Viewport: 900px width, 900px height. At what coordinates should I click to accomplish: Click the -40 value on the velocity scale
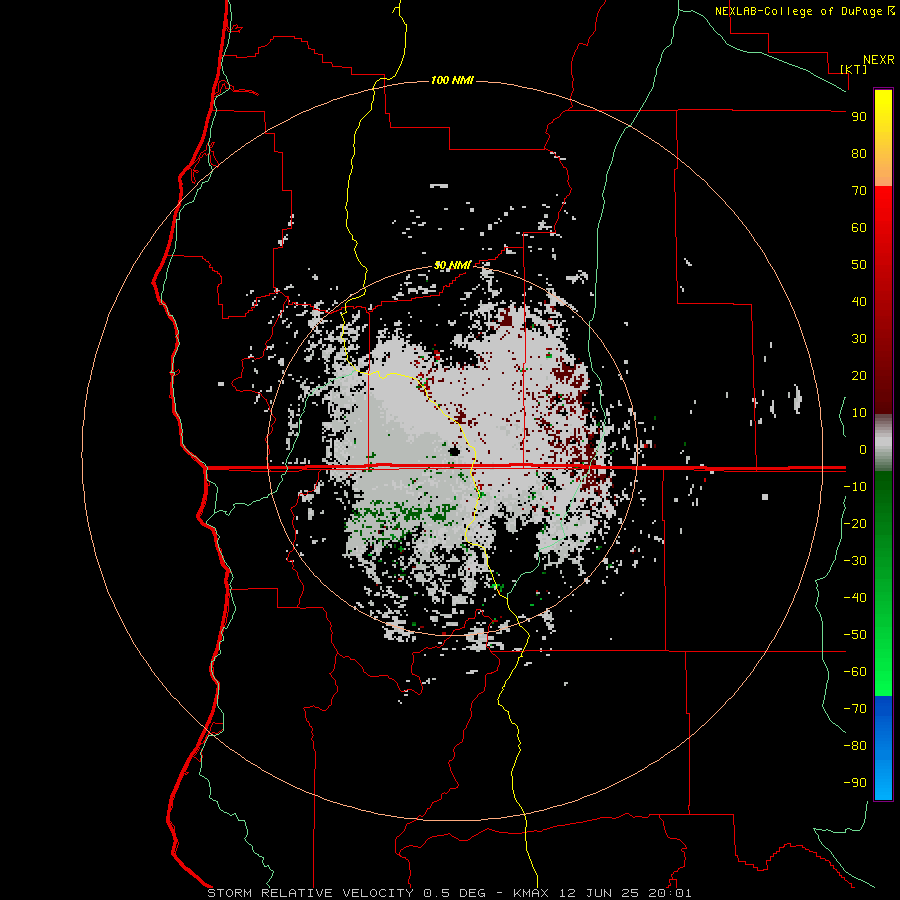coord(855,598)
